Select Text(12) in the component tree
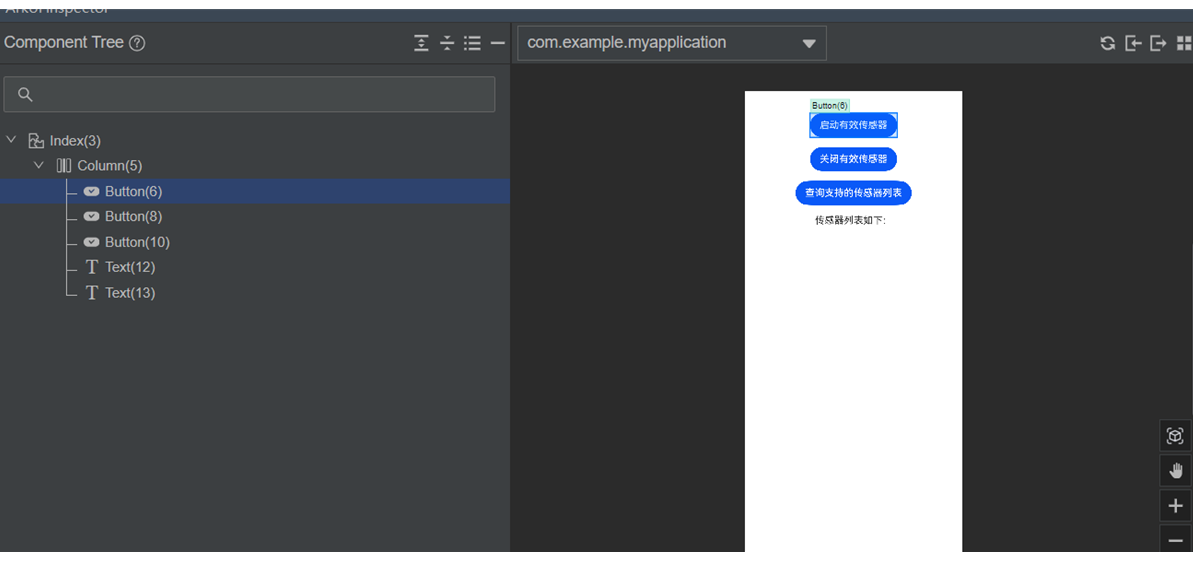Image resolution: width=1193 pixels, height=564 pixels. 130,267
